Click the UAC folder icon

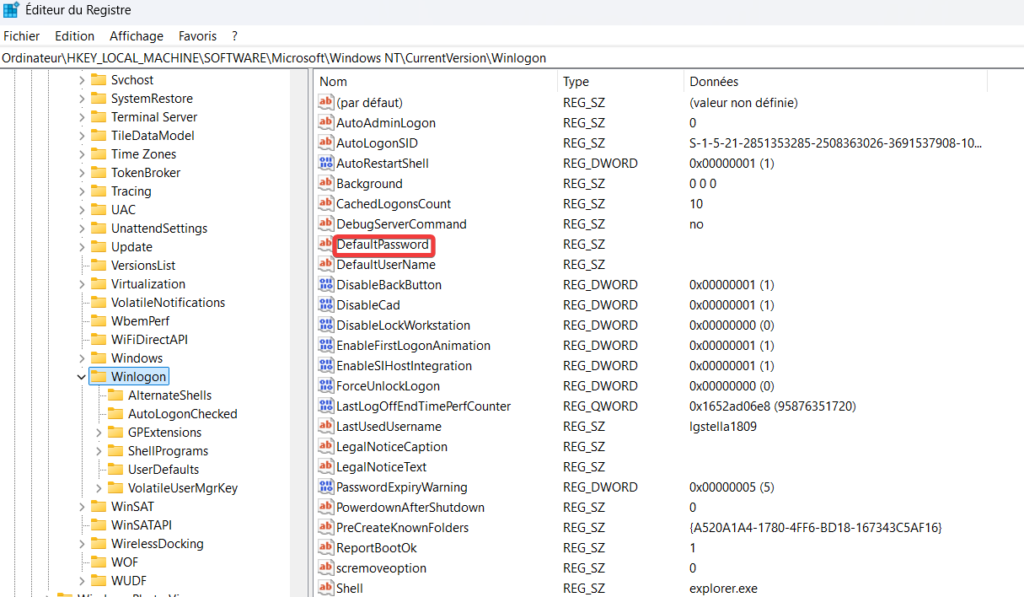(x=99, y=210)
